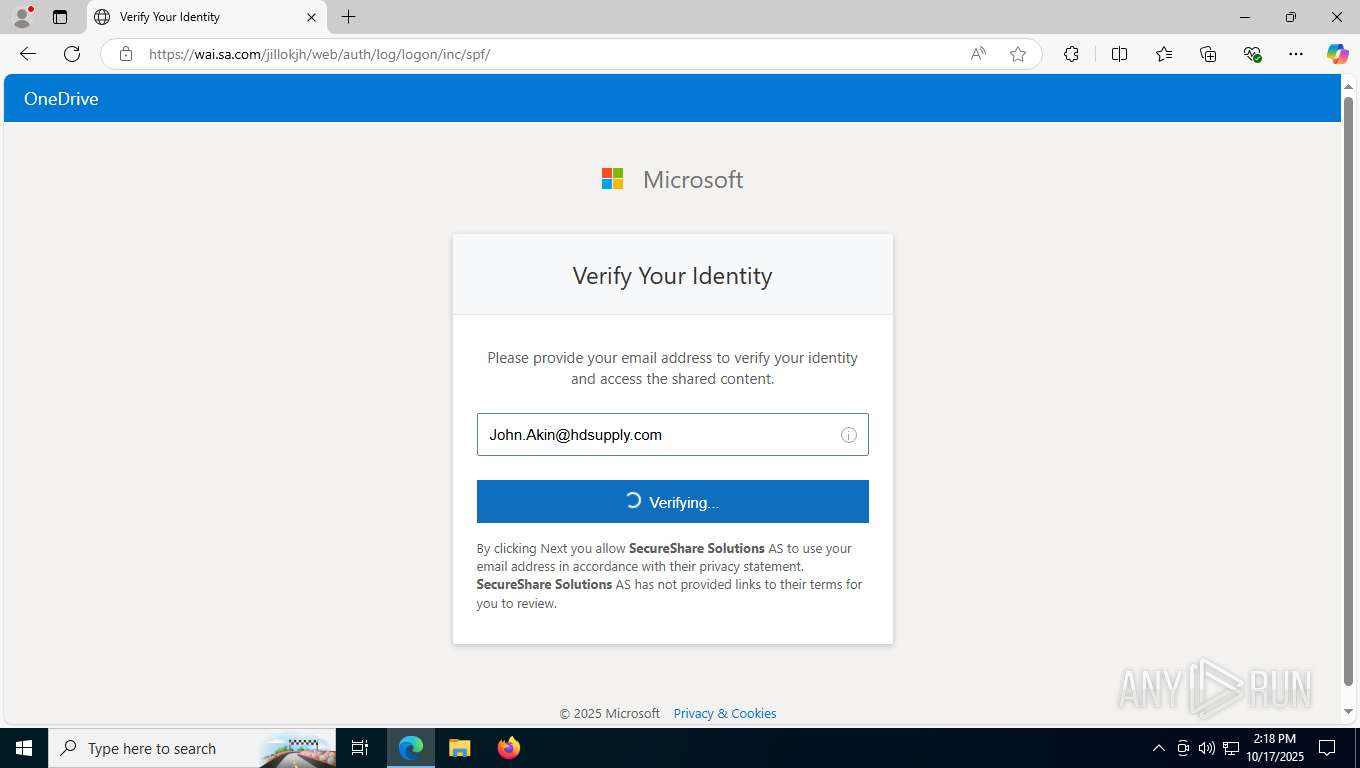Open the Windows Start menu
The width and height of the screenshot is (1360, 768).
(x=24, y=748)
